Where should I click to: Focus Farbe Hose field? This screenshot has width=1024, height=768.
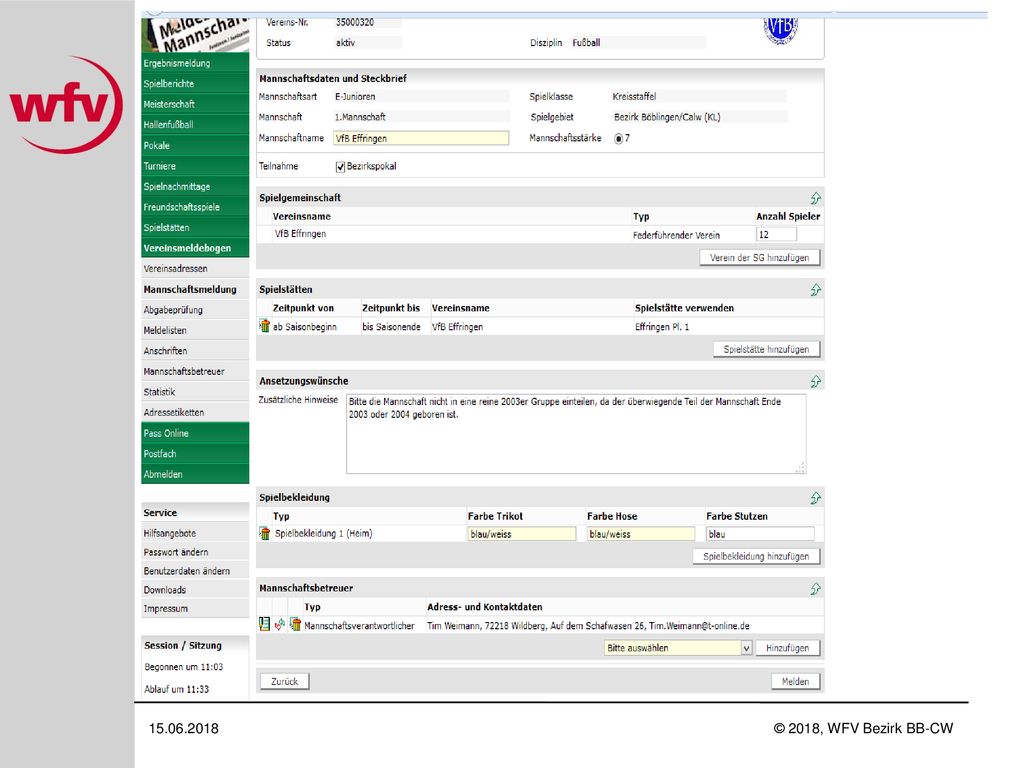641,534
